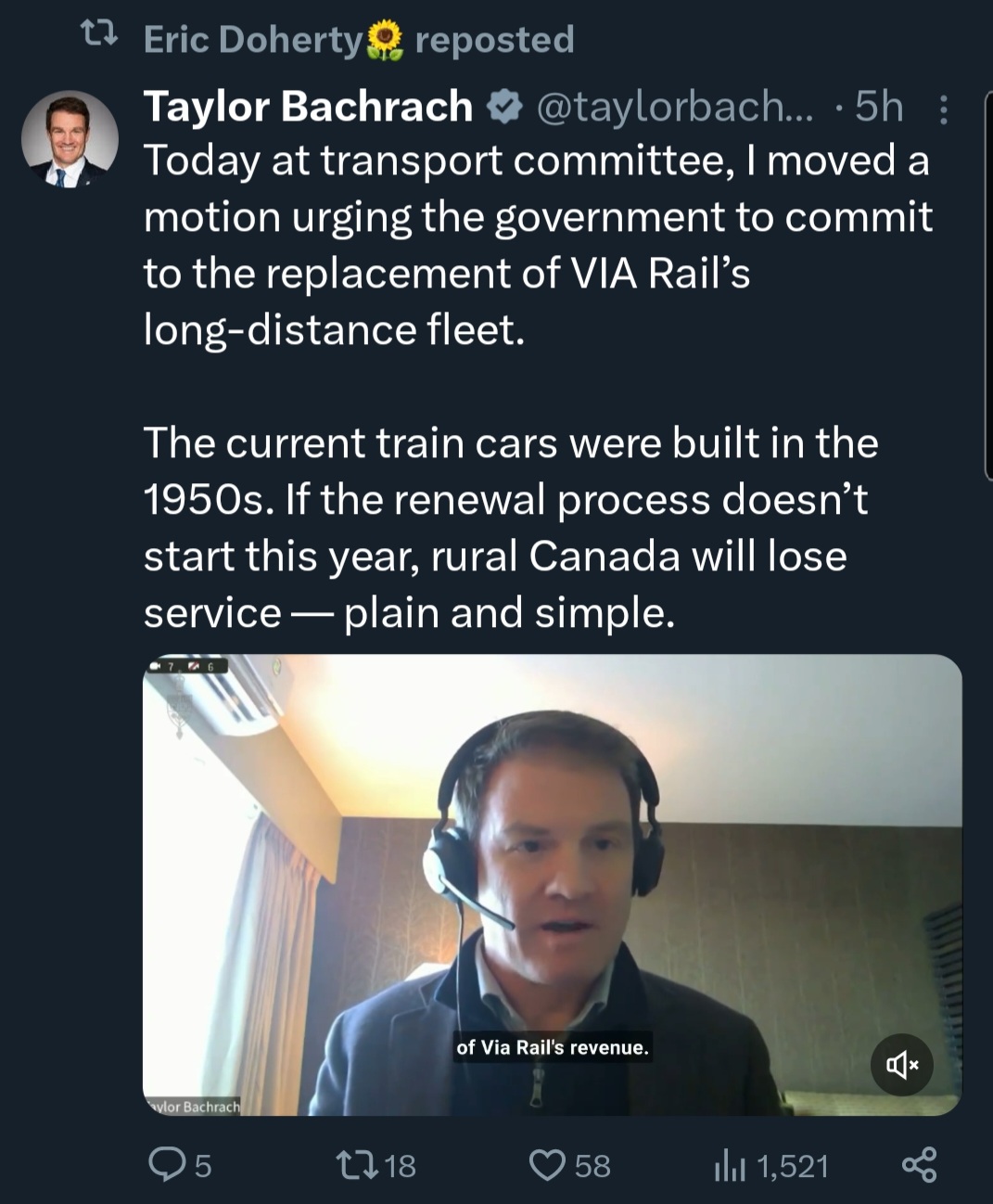Click the "of Via Rail's revenue." caption
This screenshot has width=993, height=1204.
(x=552, y=1047)
